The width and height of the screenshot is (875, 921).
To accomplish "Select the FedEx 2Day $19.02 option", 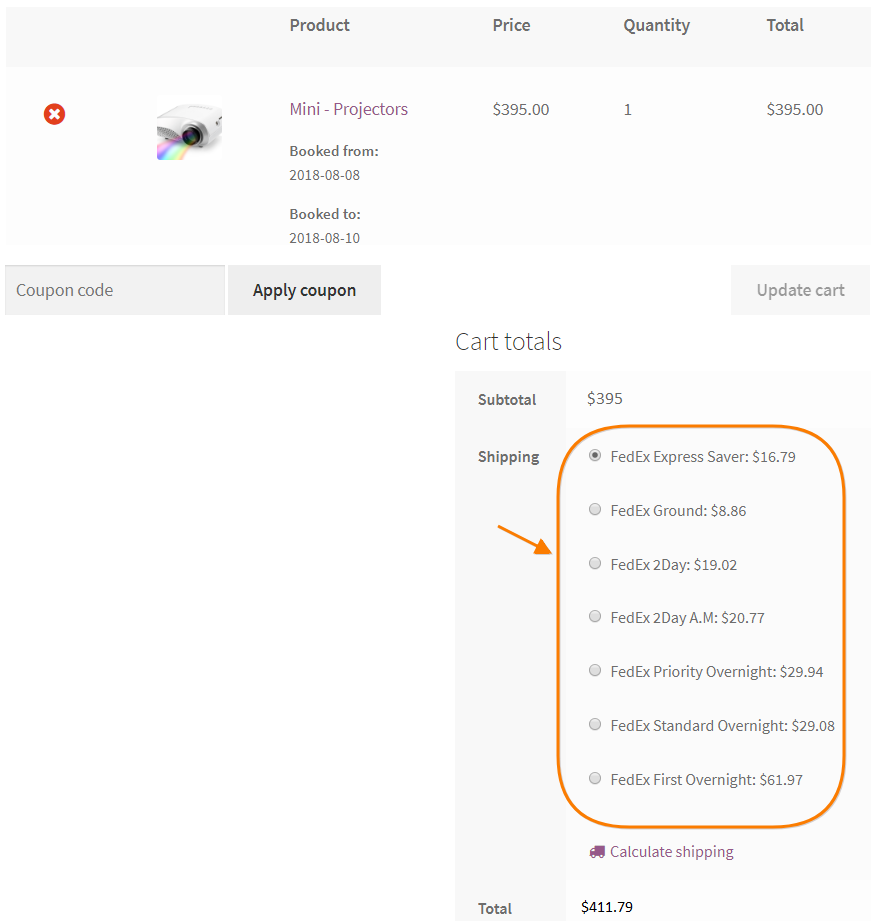I will [595, 563].
